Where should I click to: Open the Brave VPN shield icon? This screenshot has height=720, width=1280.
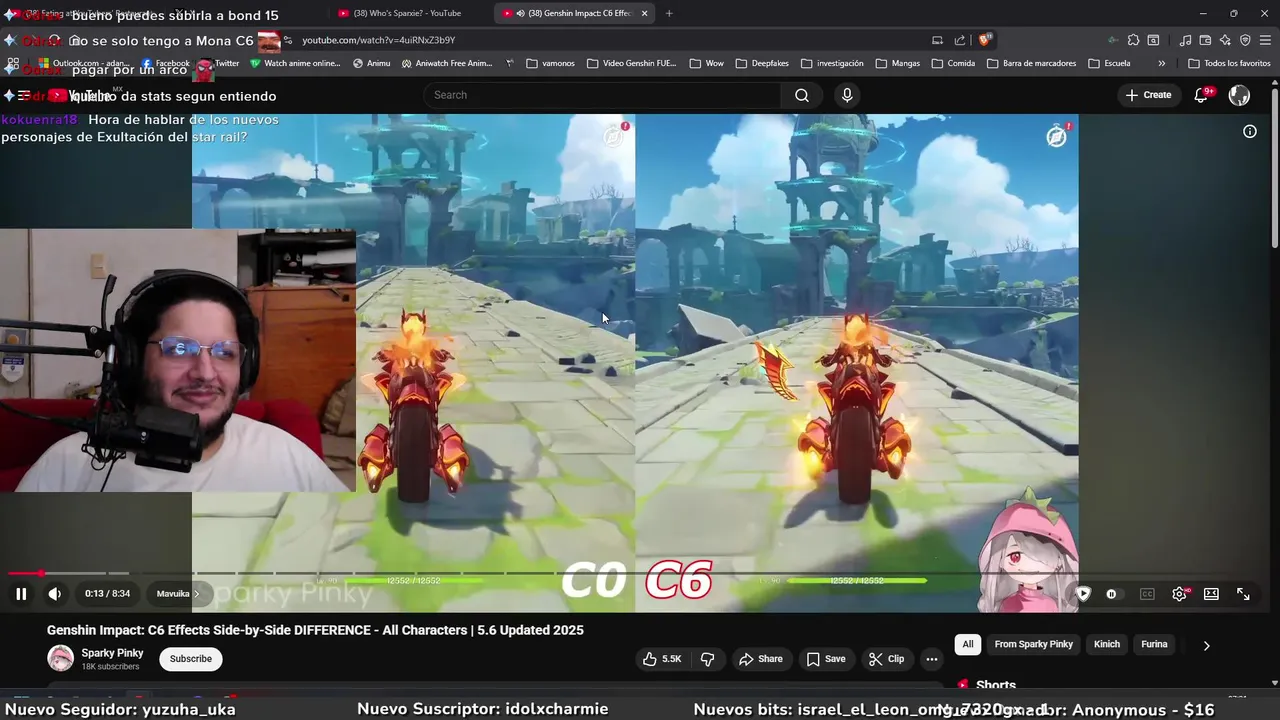click(x=1245, y=40)
